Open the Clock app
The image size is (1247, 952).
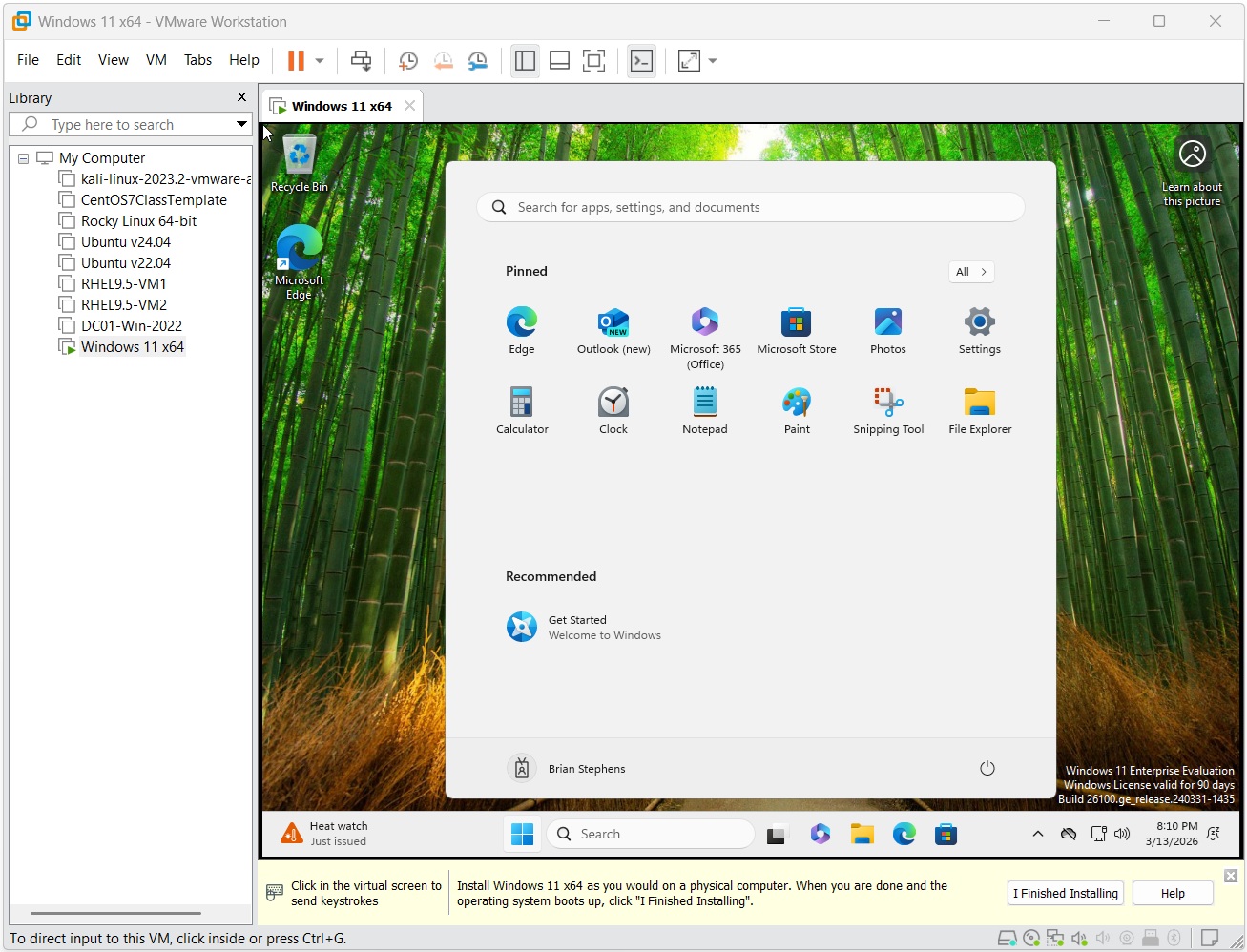613,410
